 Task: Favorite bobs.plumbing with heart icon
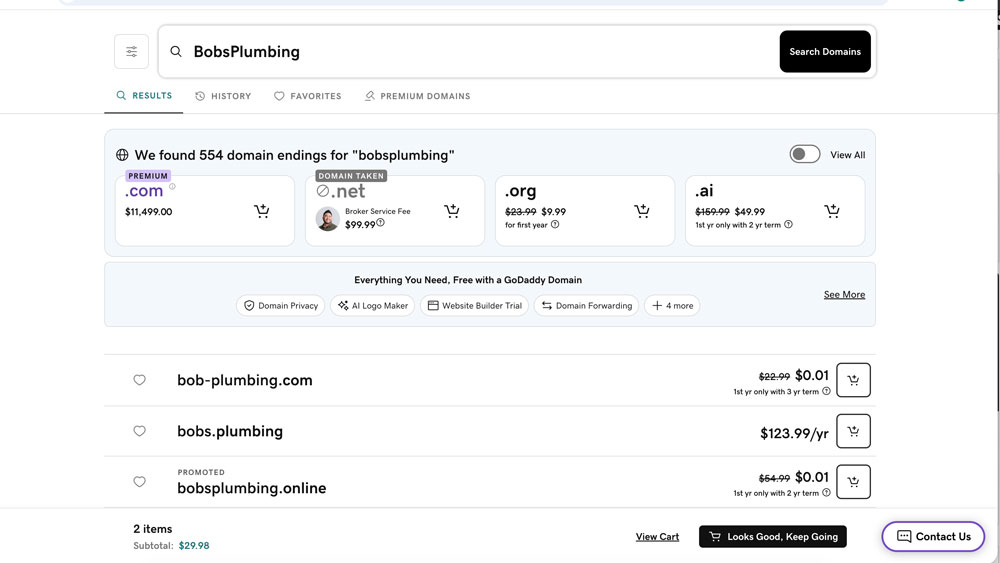140,431
